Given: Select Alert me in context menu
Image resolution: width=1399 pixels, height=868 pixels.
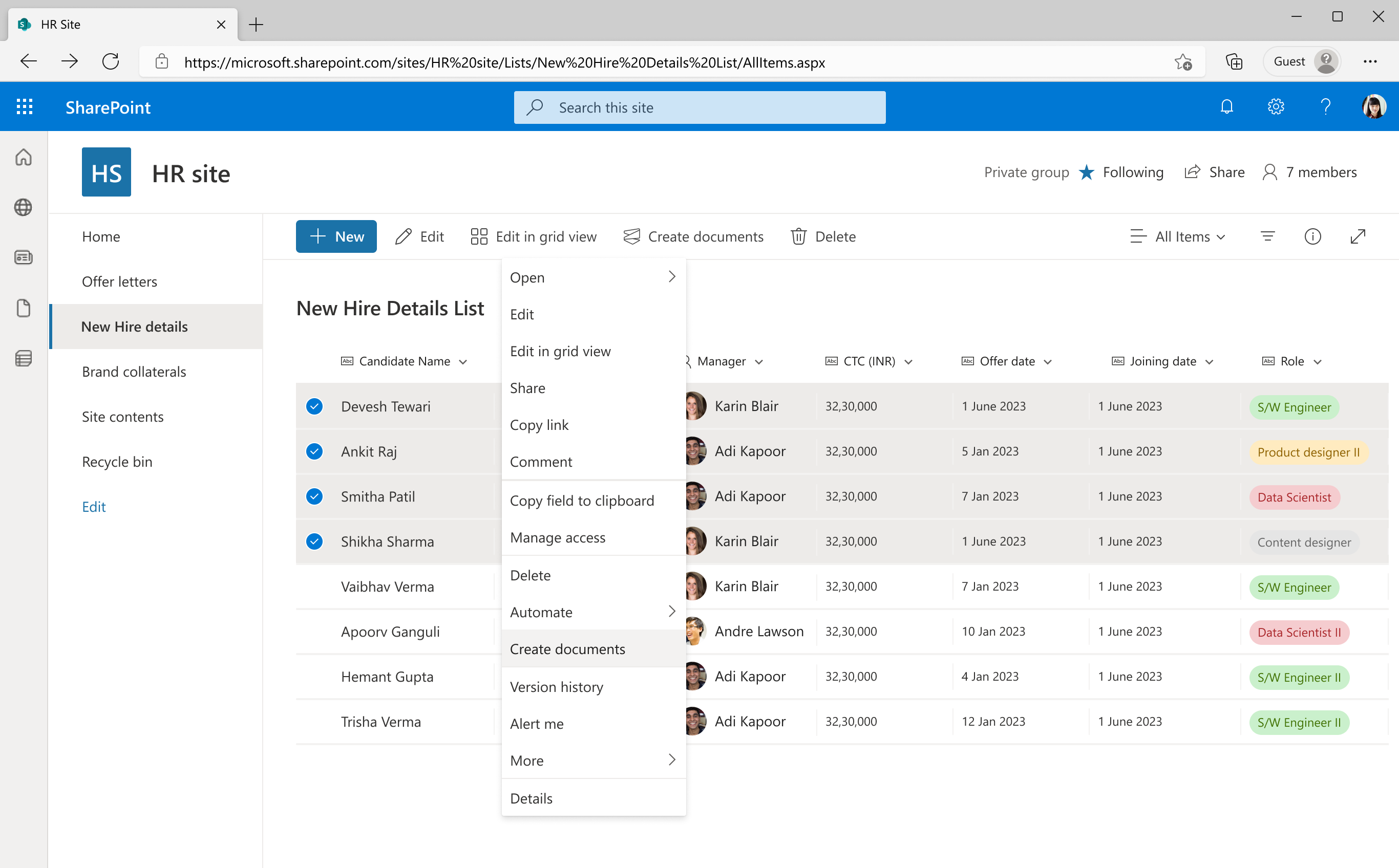Looking at the screenshot, I should [x=593, y=723].
